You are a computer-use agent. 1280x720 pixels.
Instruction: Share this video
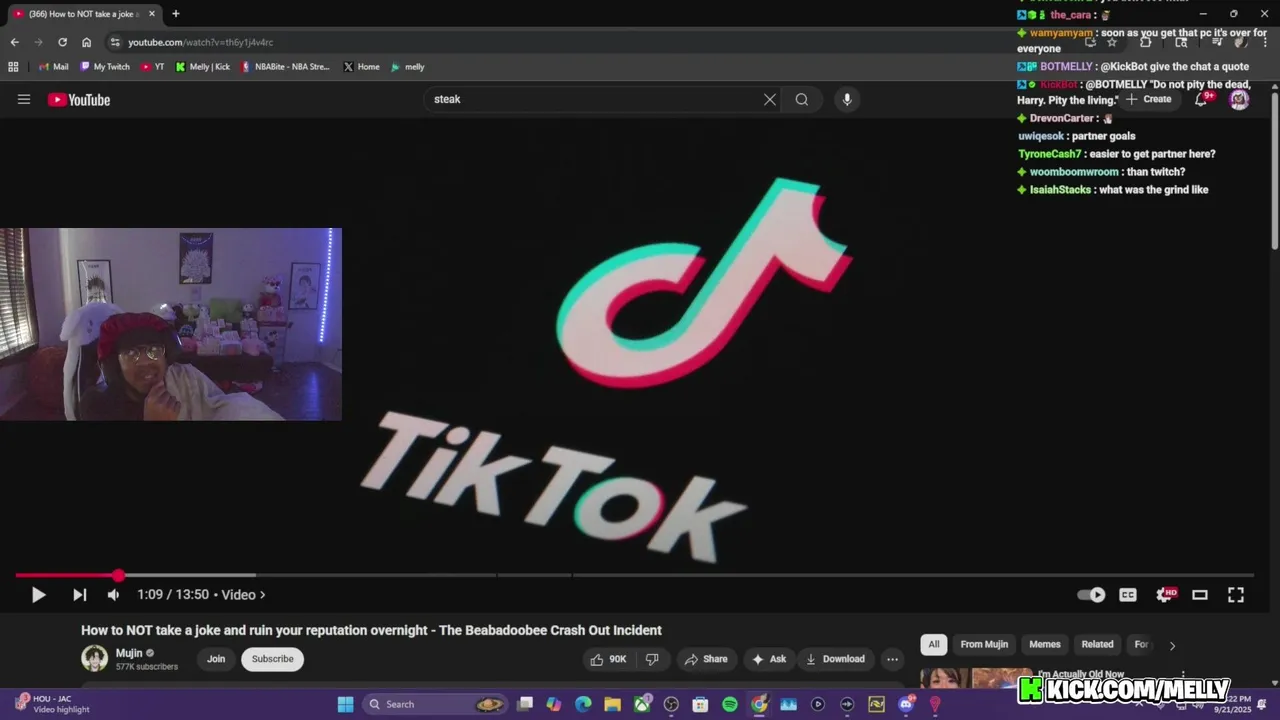(x=706, y=659)
